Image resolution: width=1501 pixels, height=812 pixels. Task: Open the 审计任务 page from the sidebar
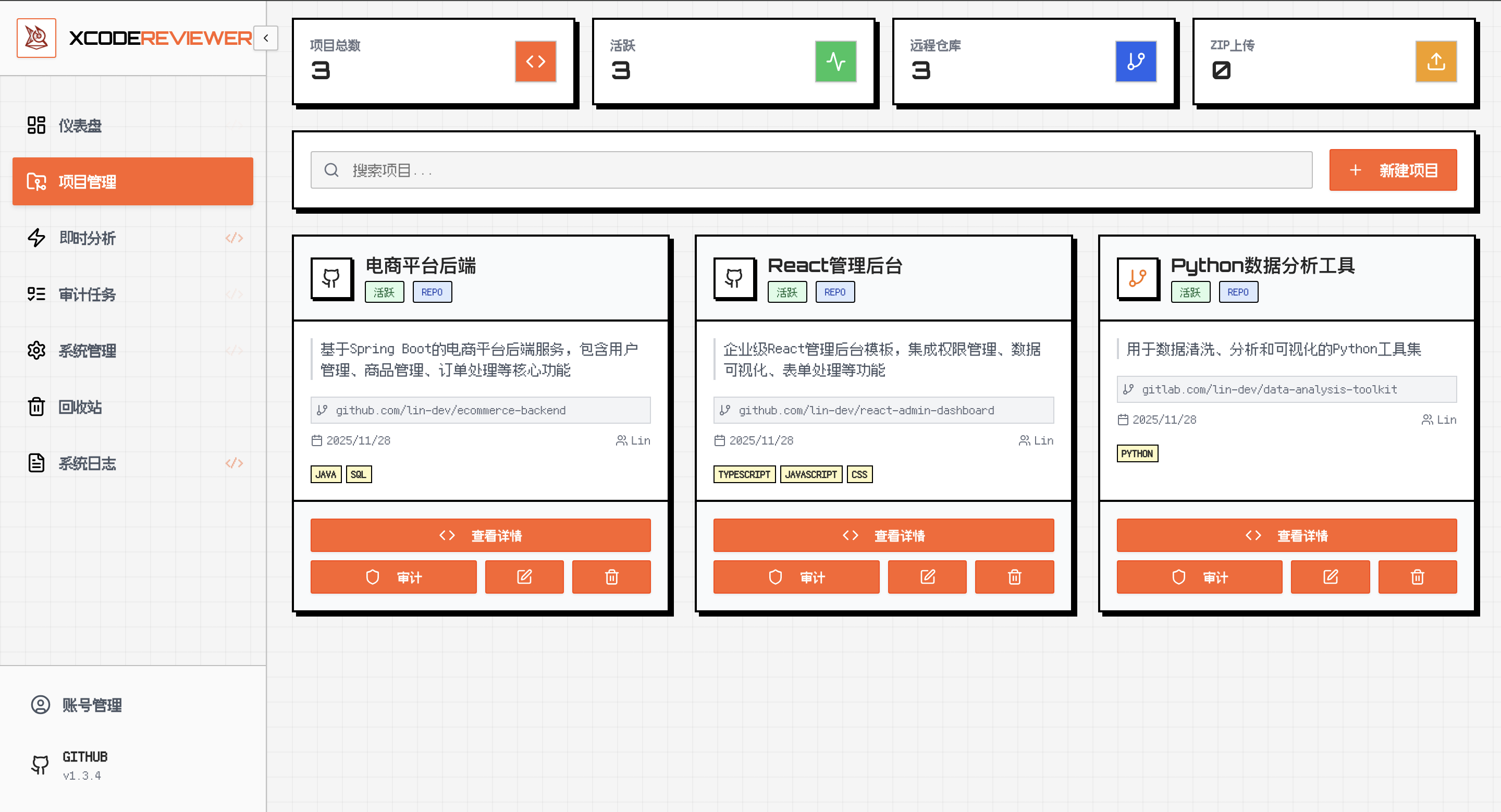pyautogui.click(x=88, y=294)
